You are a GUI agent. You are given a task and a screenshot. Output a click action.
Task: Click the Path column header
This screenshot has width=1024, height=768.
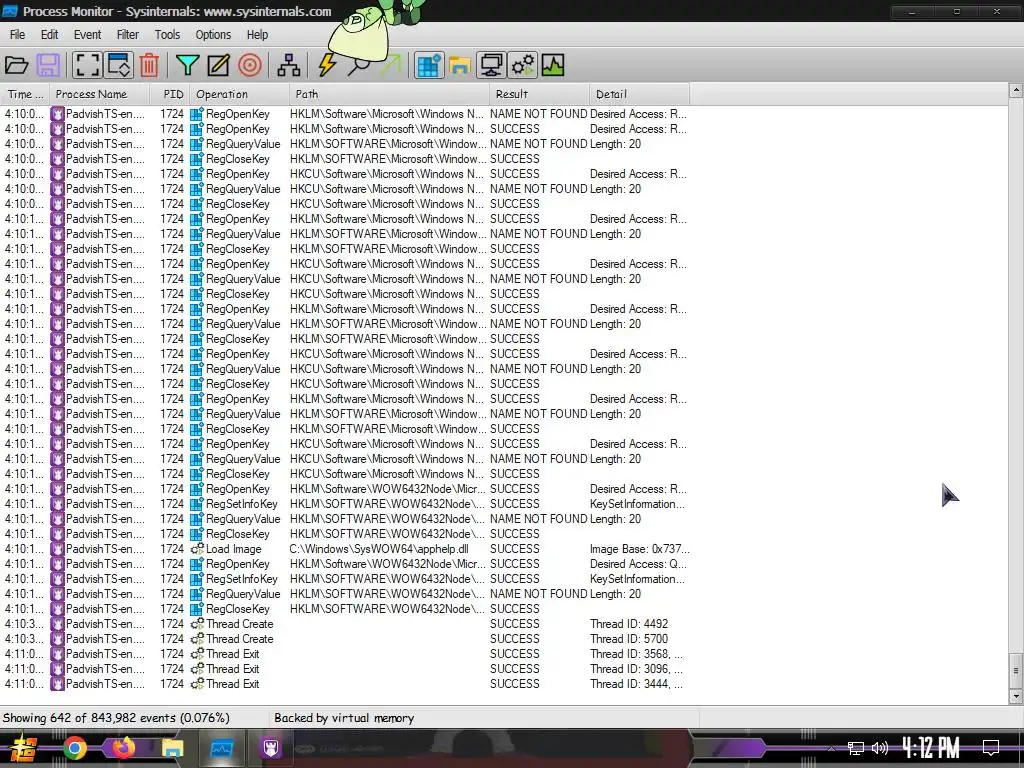389,94
